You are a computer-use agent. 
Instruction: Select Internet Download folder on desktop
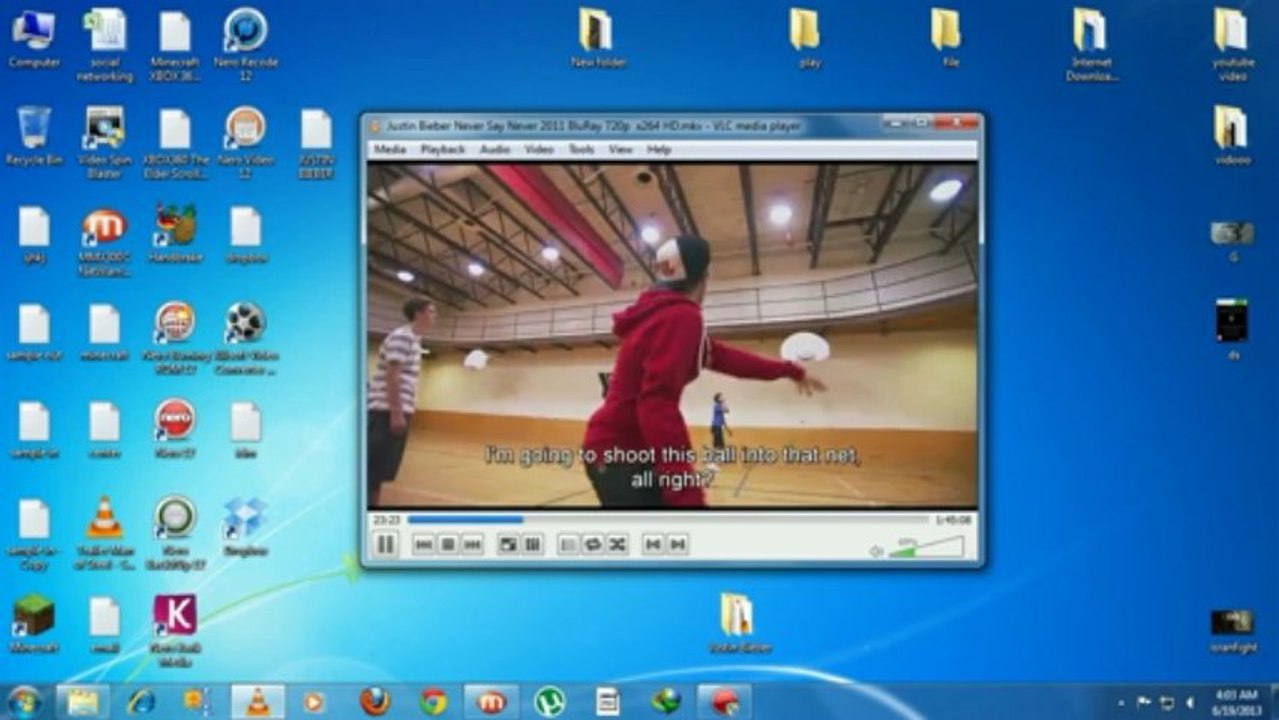point(1091,44)
